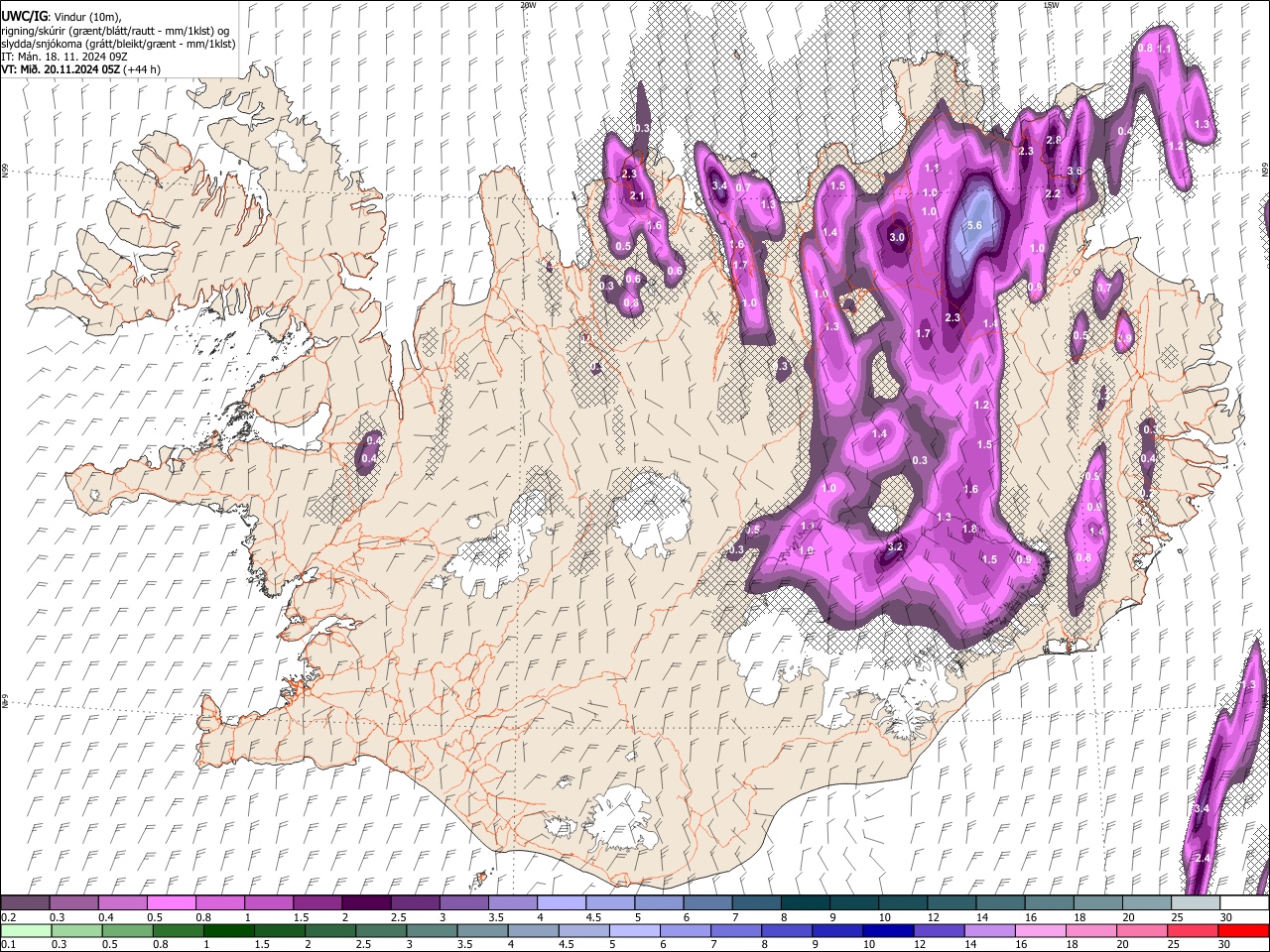Viewport: 1270px width, 952px height.
Task: Click the IT: Mán. 18. 11. 2024 09Z line
Action: (64, 57)
